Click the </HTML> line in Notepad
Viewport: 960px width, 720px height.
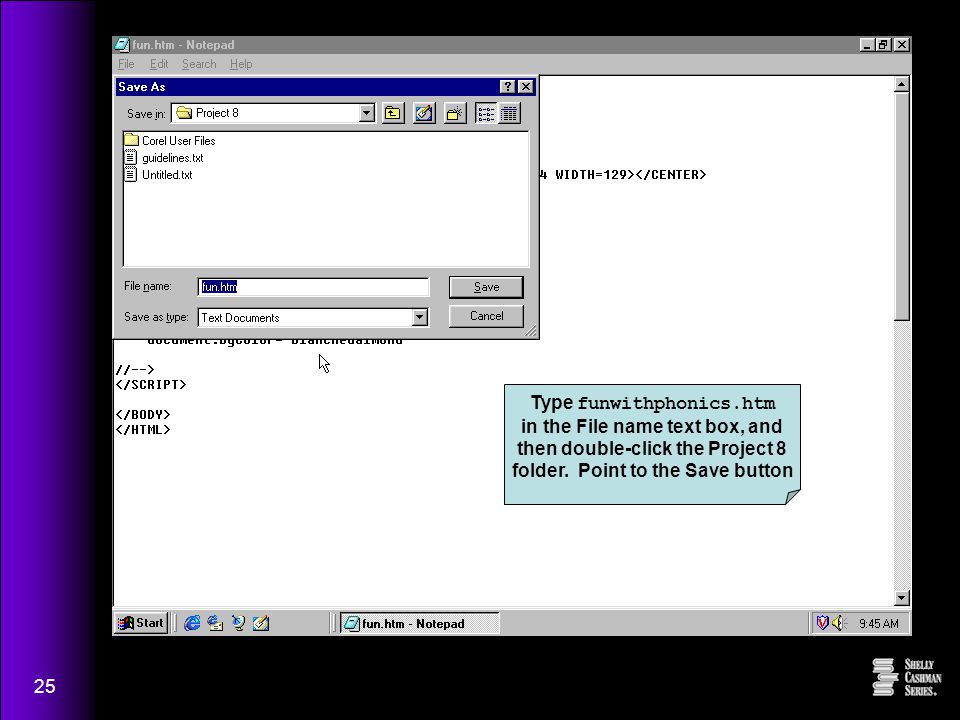point(143,429)
